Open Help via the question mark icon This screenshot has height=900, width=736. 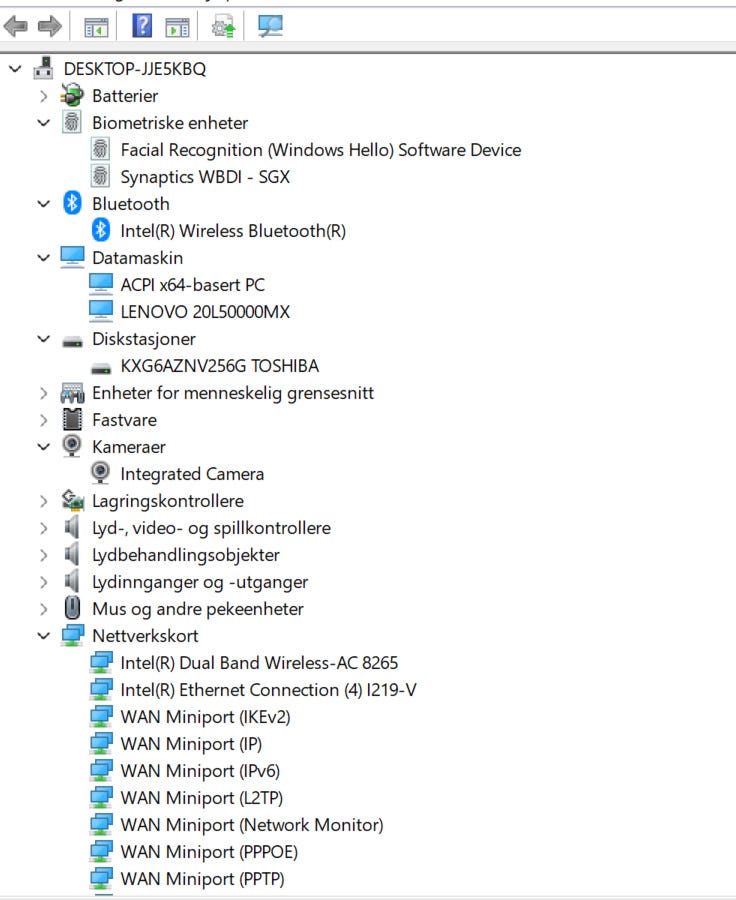click(142, 26)
